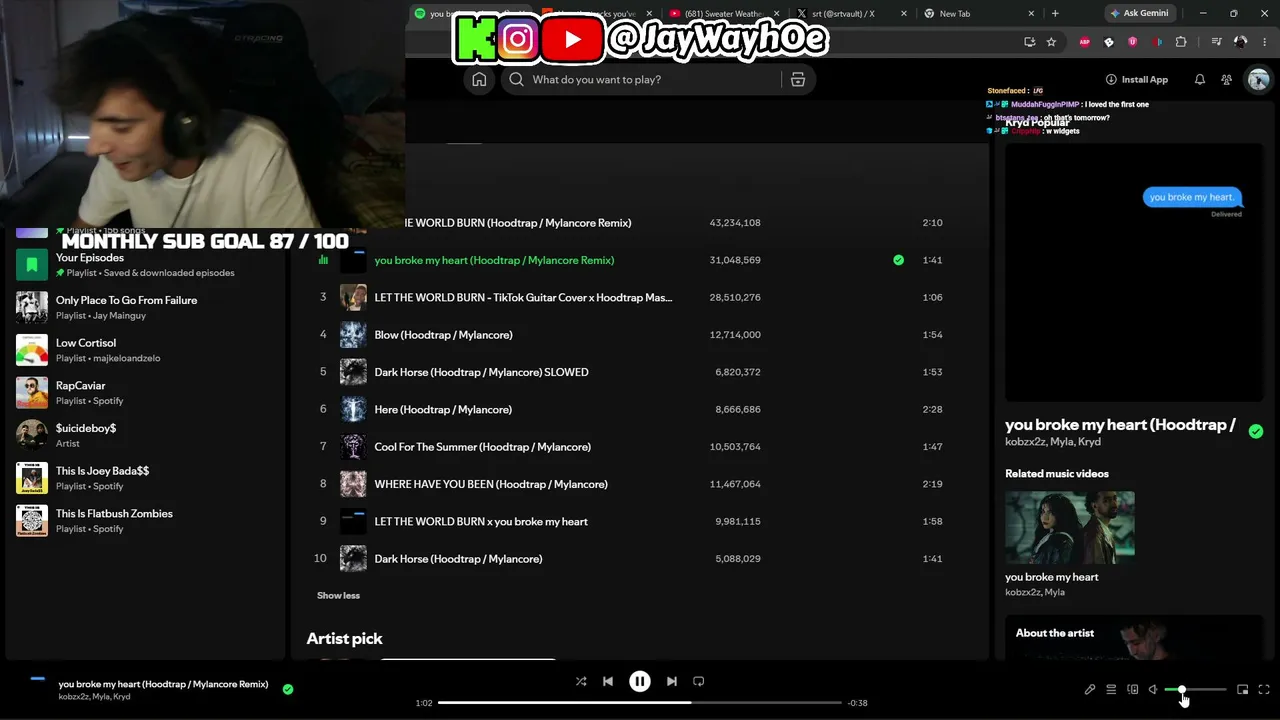The height and width of the screenshot is (720, 1280).
Task: Click the Ask Gemini button
Action: [x=1138, y=14]
